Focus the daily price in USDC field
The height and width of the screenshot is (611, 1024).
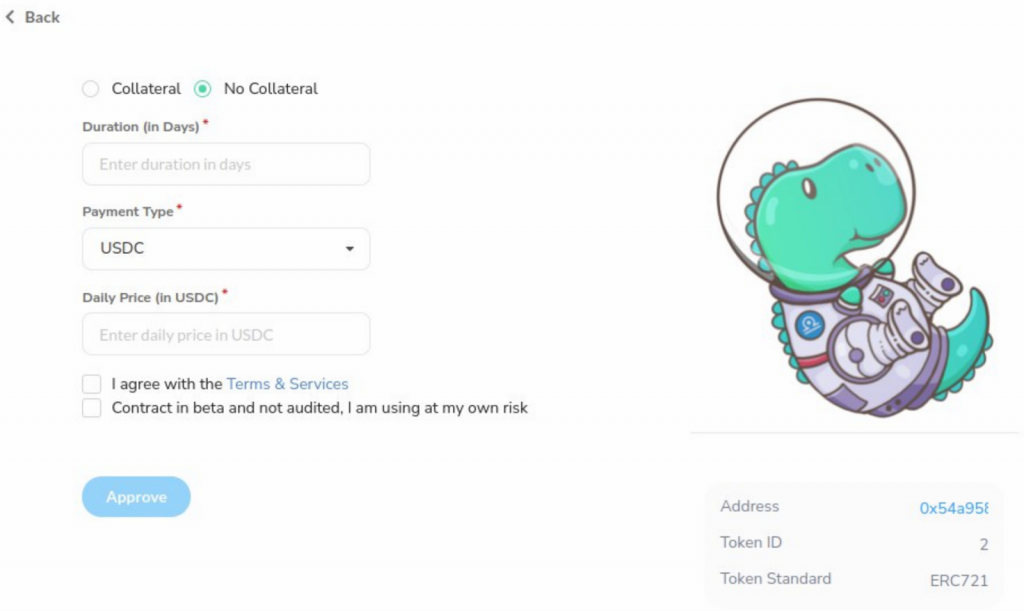point(226,335)
